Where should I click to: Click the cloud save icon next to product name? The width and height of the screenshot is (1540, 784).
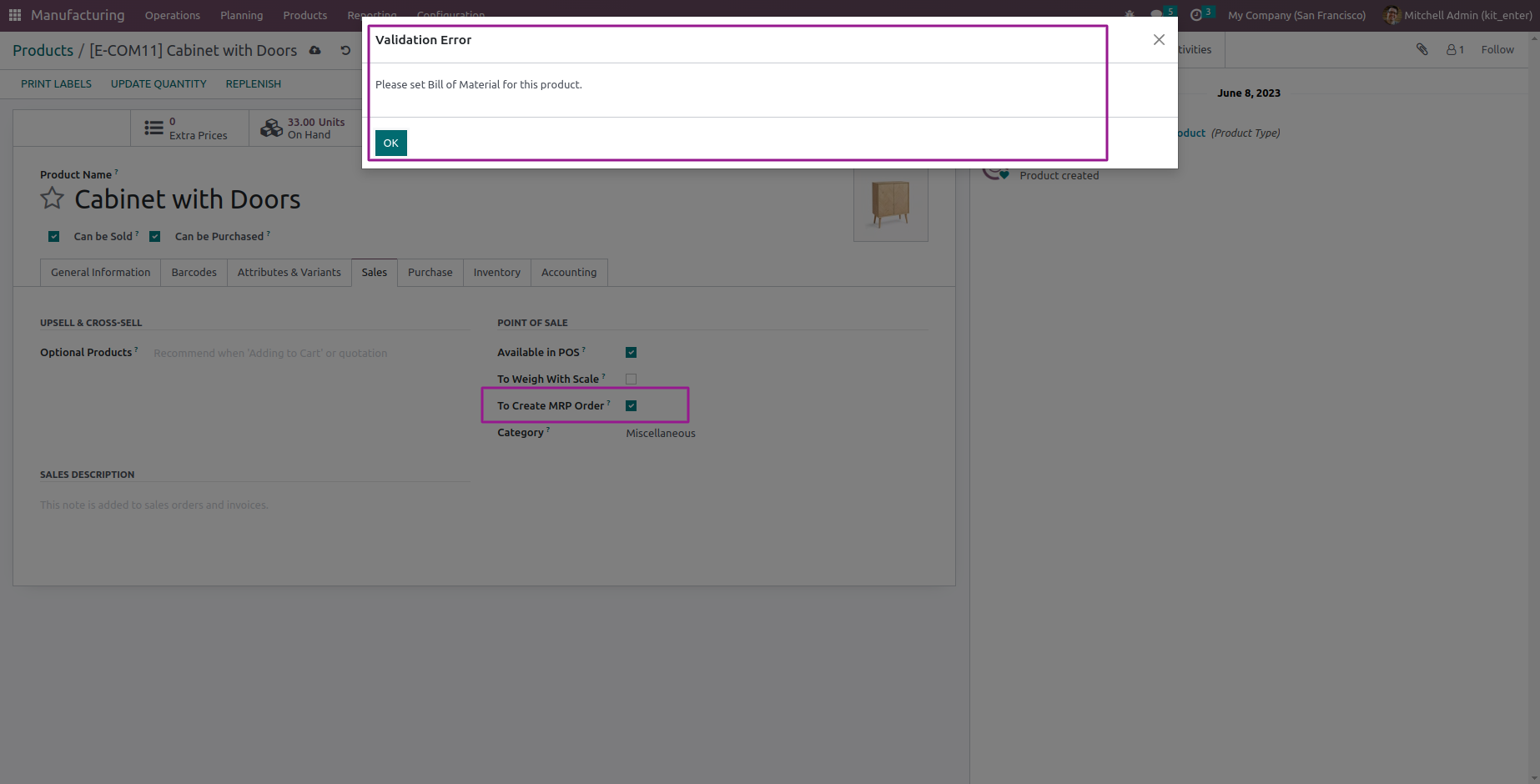tap(315, 50)
